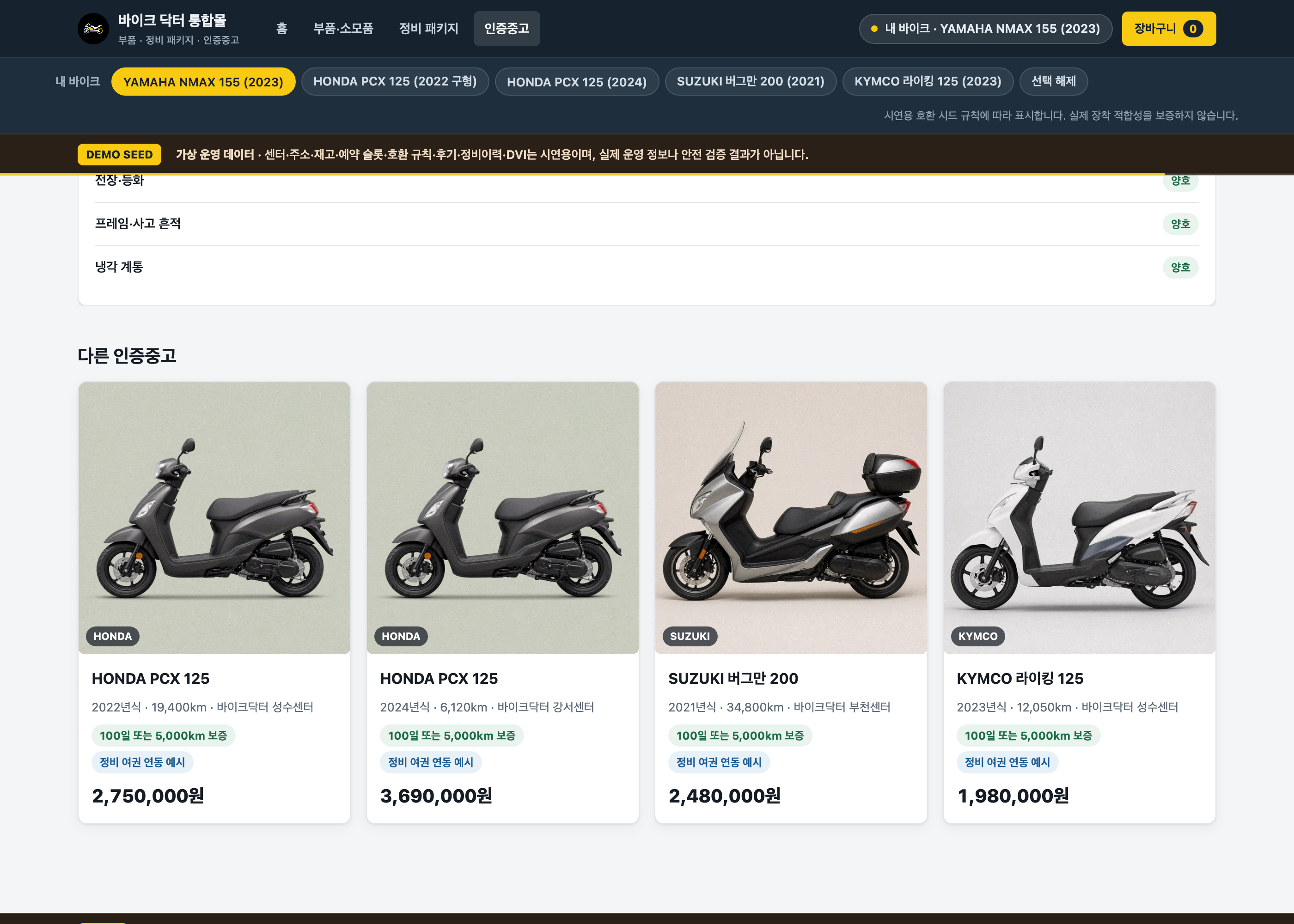Screen dimensions: 1294x924
Task: Click 정비 여권 연동 예시 on 2,750,000원 card
Action: (142, 762)
